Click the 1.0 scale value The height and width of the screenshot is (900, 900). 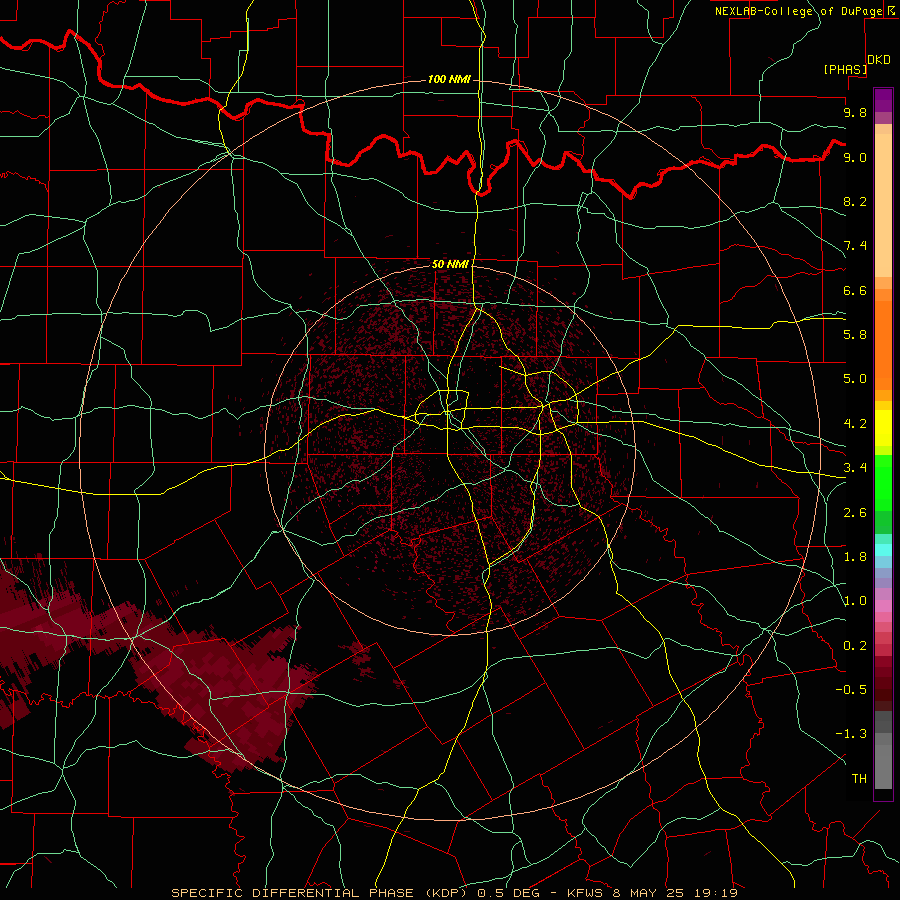(855, 601)
